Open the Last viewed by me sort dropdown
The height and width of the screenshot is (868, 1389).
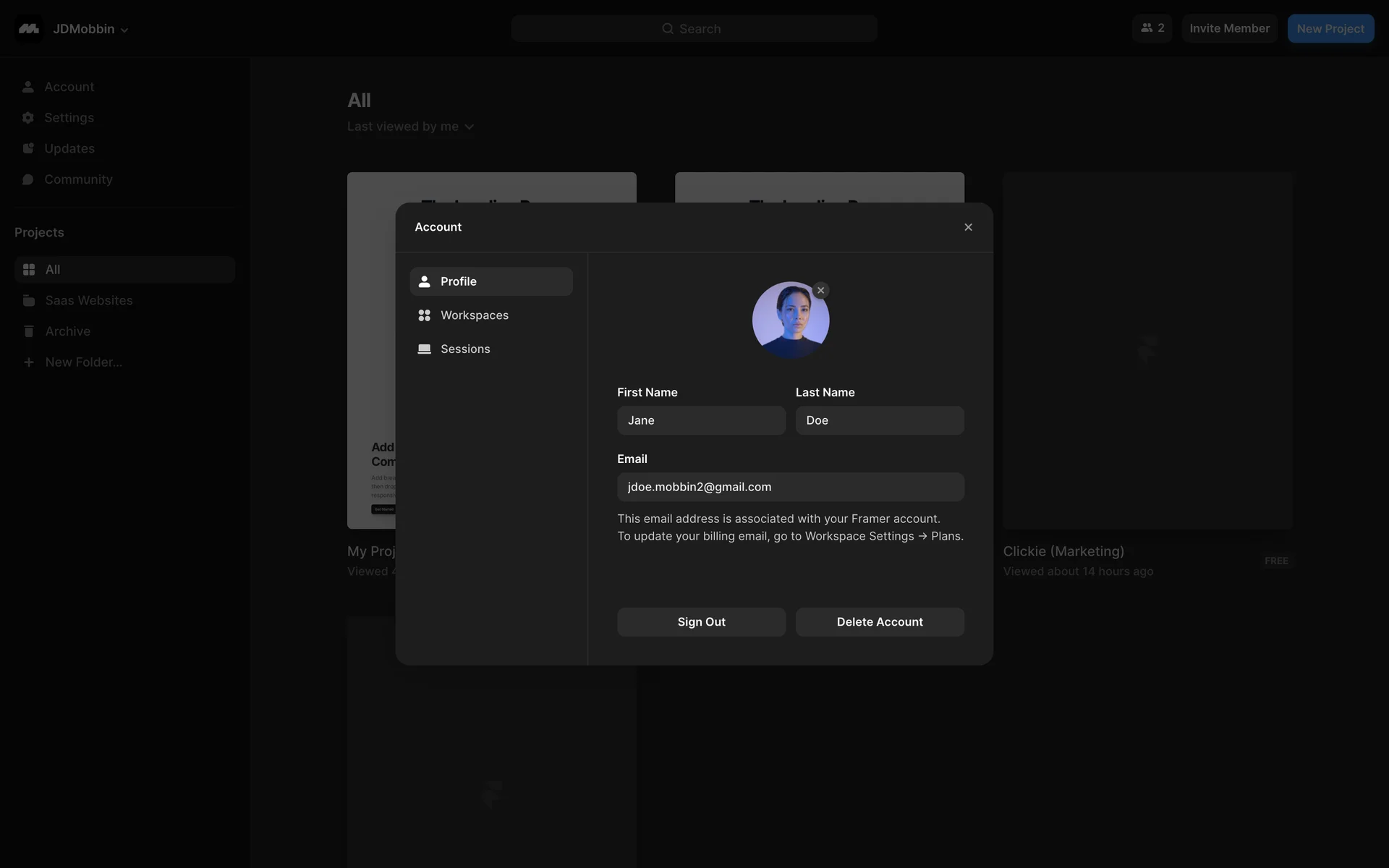coord(410,127)
